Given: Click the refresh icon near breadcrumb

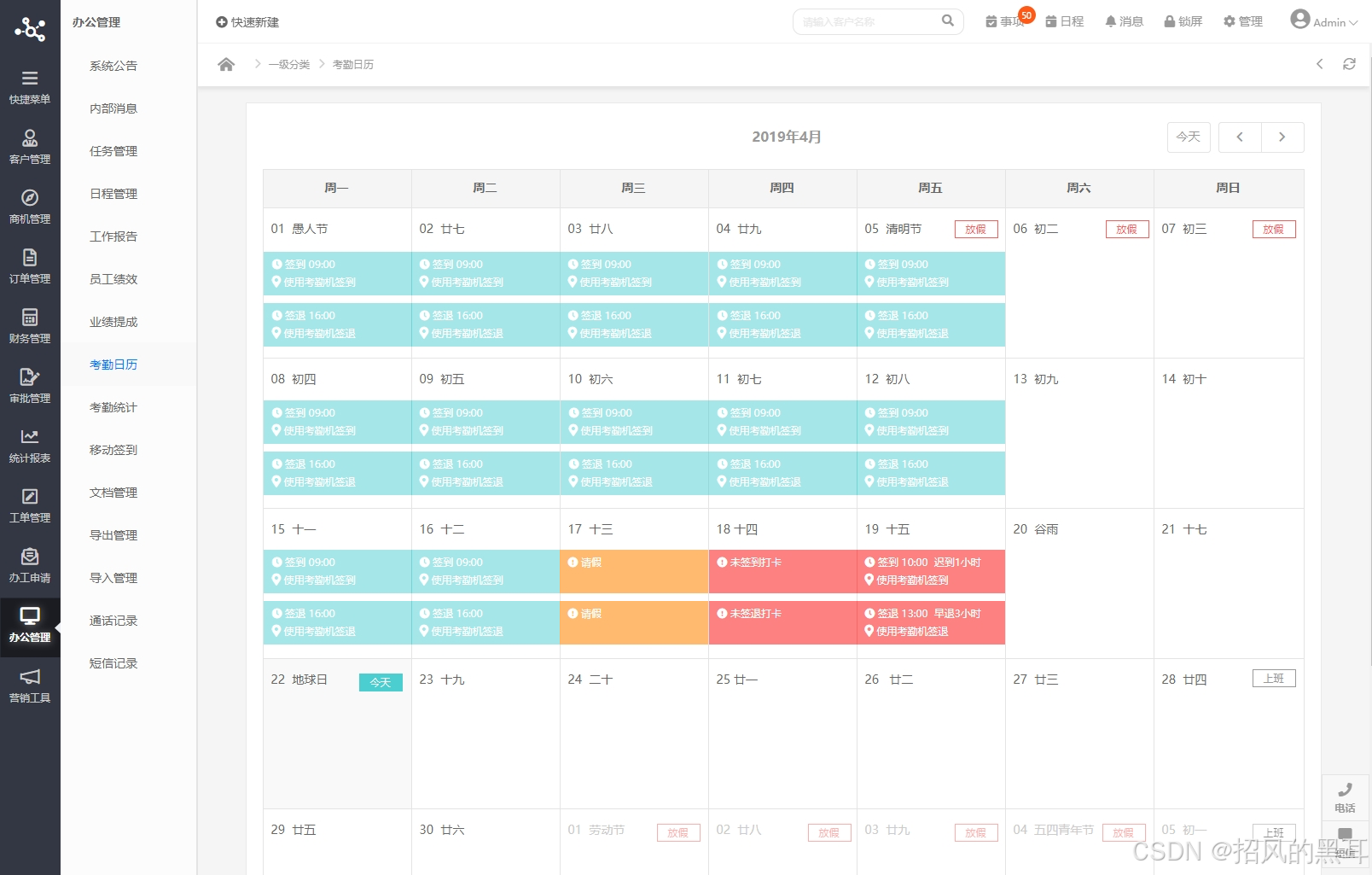Looking at the screenshot, I should (x=1349, y=64).
